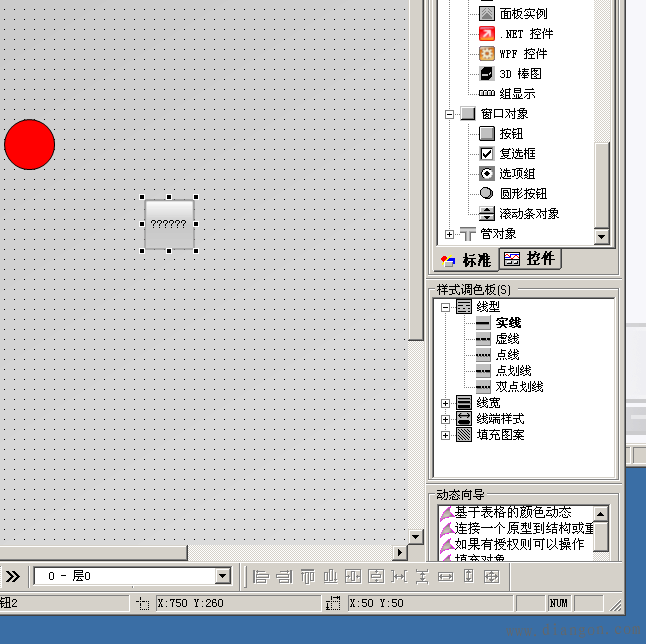Open the layer dropdown showing 0 - 层0
The width and height of the screenshot is (646, 644).
coord(222,576)
